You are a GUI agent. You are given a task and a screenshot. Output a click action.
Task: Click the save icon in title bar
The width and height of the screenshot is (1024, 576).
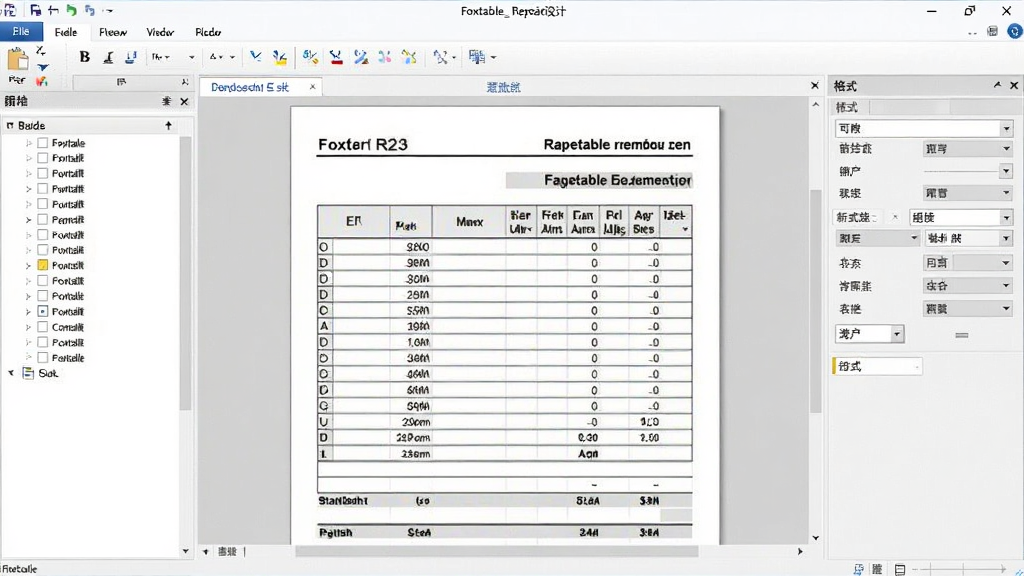coord(35,10)
